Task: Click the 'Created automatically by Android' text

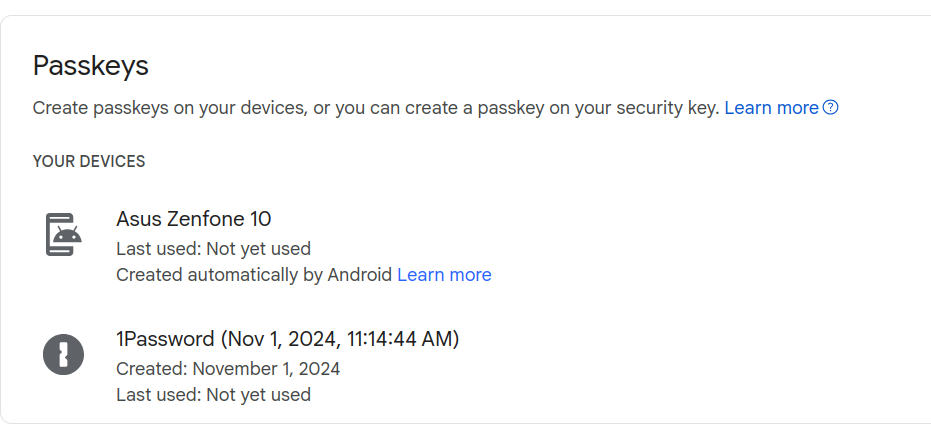Action: [254, 275]
